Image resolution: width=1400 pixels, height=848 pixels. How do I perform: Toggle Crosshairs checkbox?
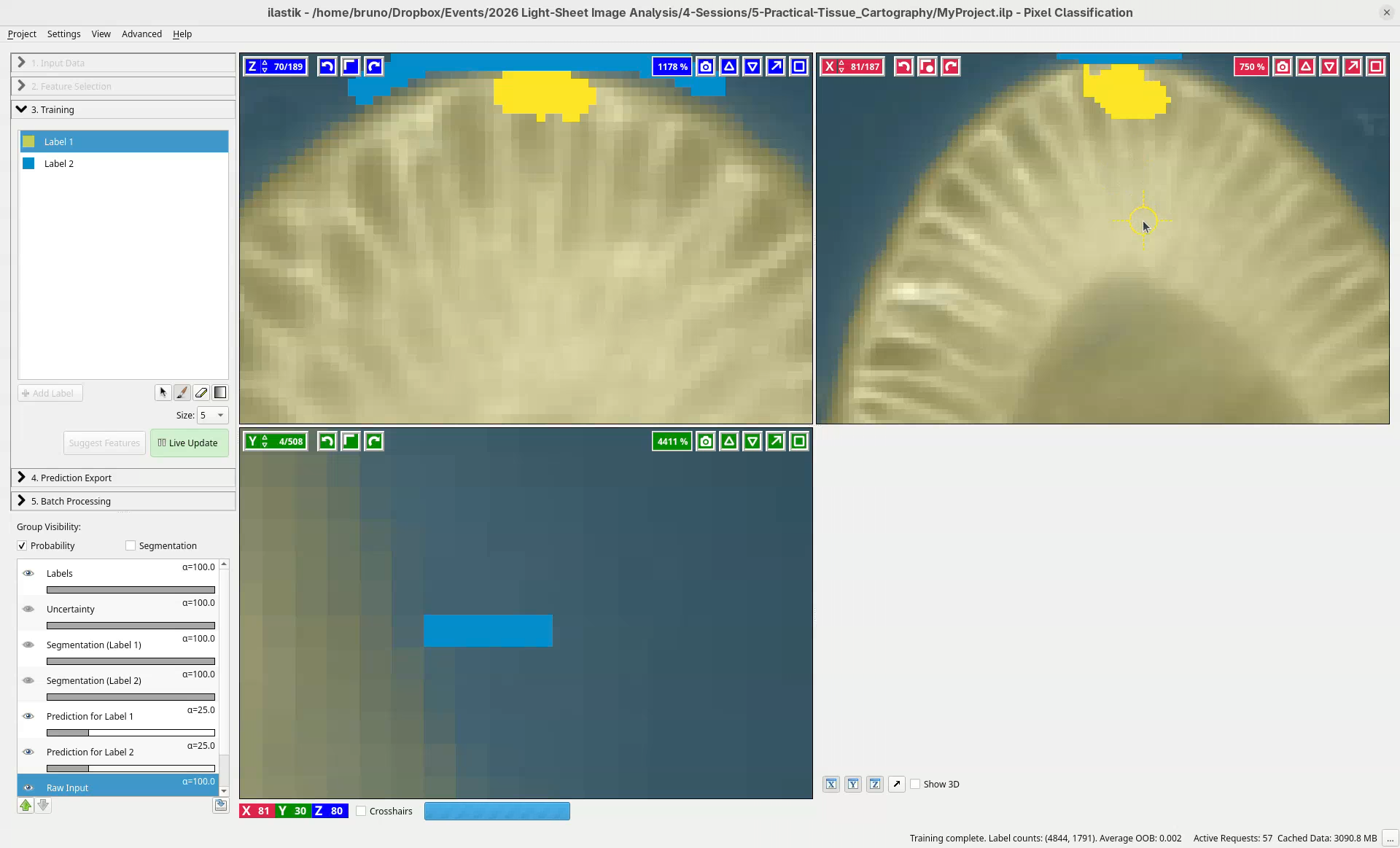pos(362,811)
